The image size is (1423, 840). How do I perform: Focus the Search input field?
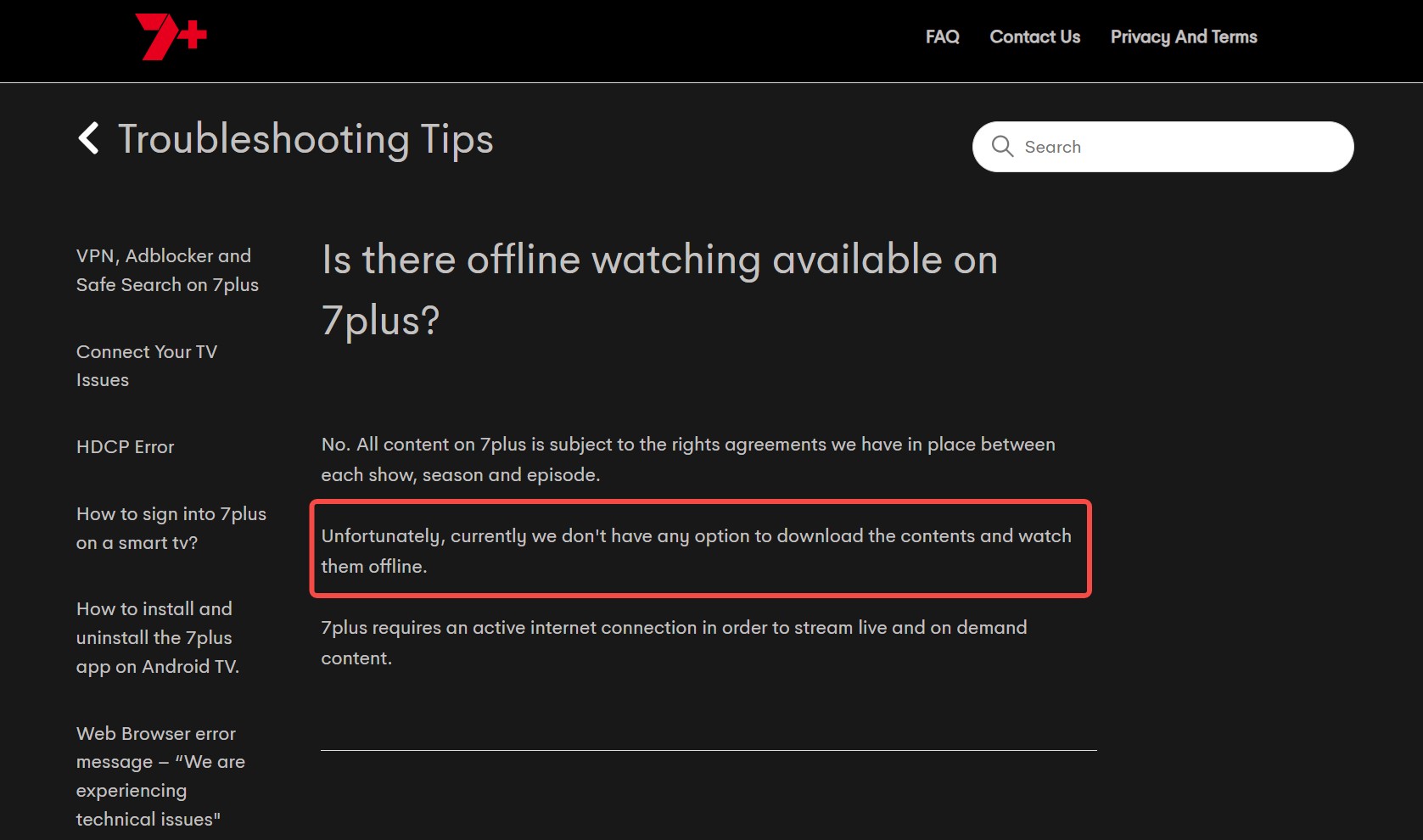click(x=1162, y=147)
